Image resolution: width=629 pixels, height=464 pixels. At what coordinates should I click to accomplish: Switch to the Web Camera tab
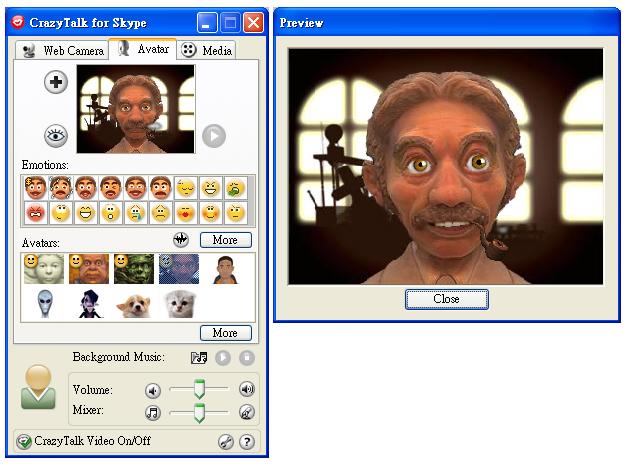[62, 51]
